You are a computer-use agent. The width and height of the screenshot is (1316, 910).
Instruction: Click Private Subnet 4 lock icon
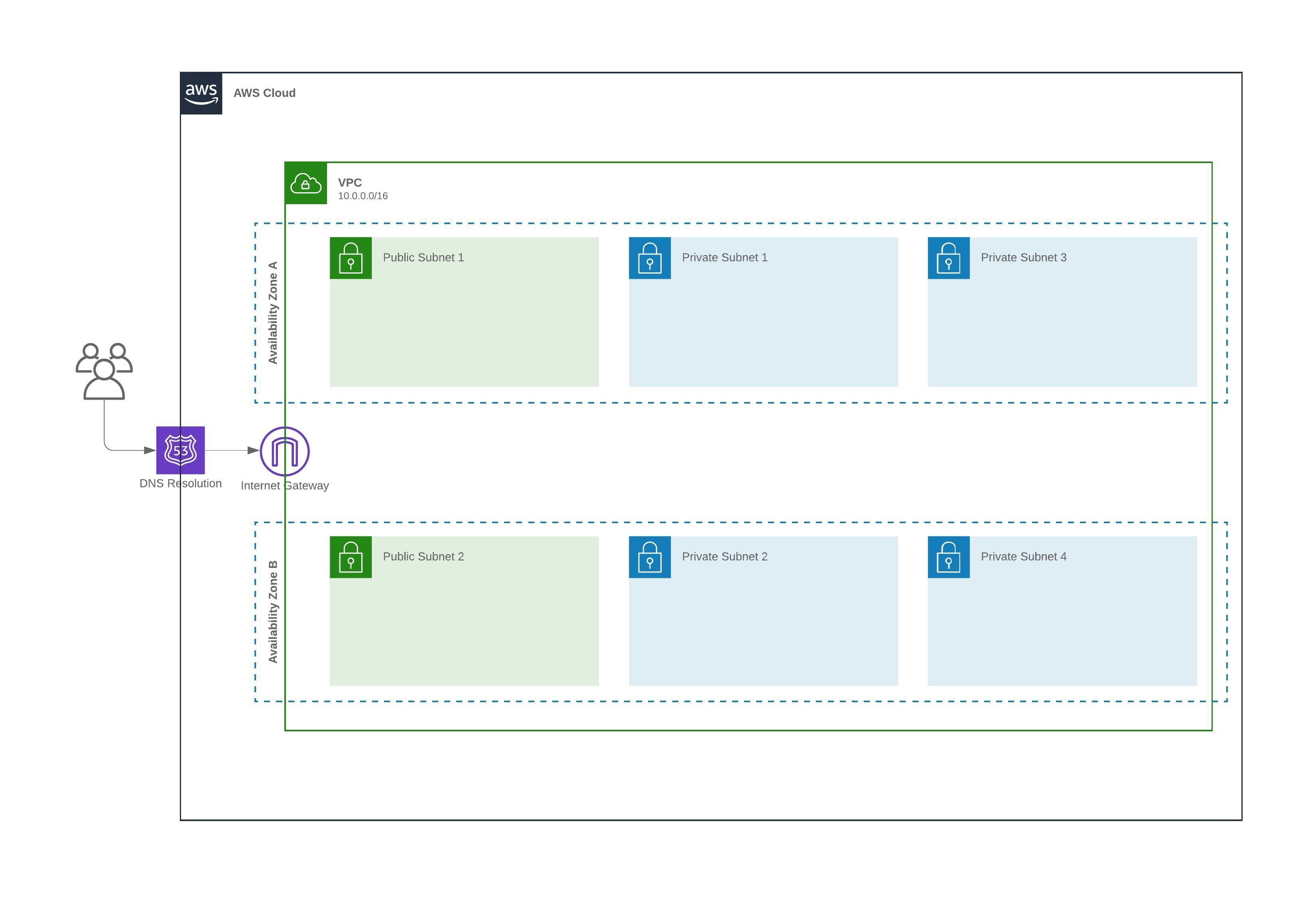click(x=948, y=557)
